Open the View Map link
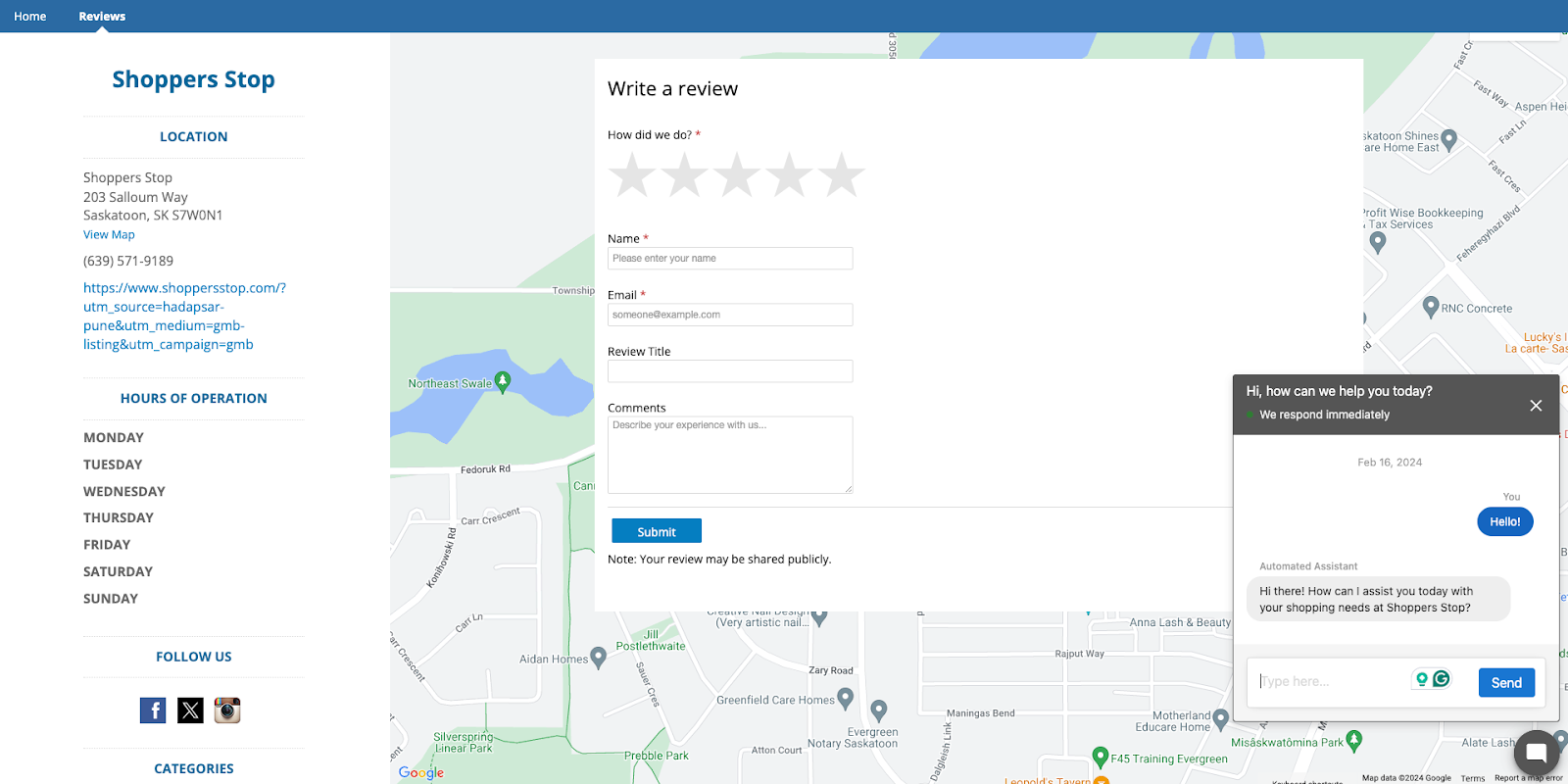This screenshot has width=1568, height=784. tap(109, 235)
